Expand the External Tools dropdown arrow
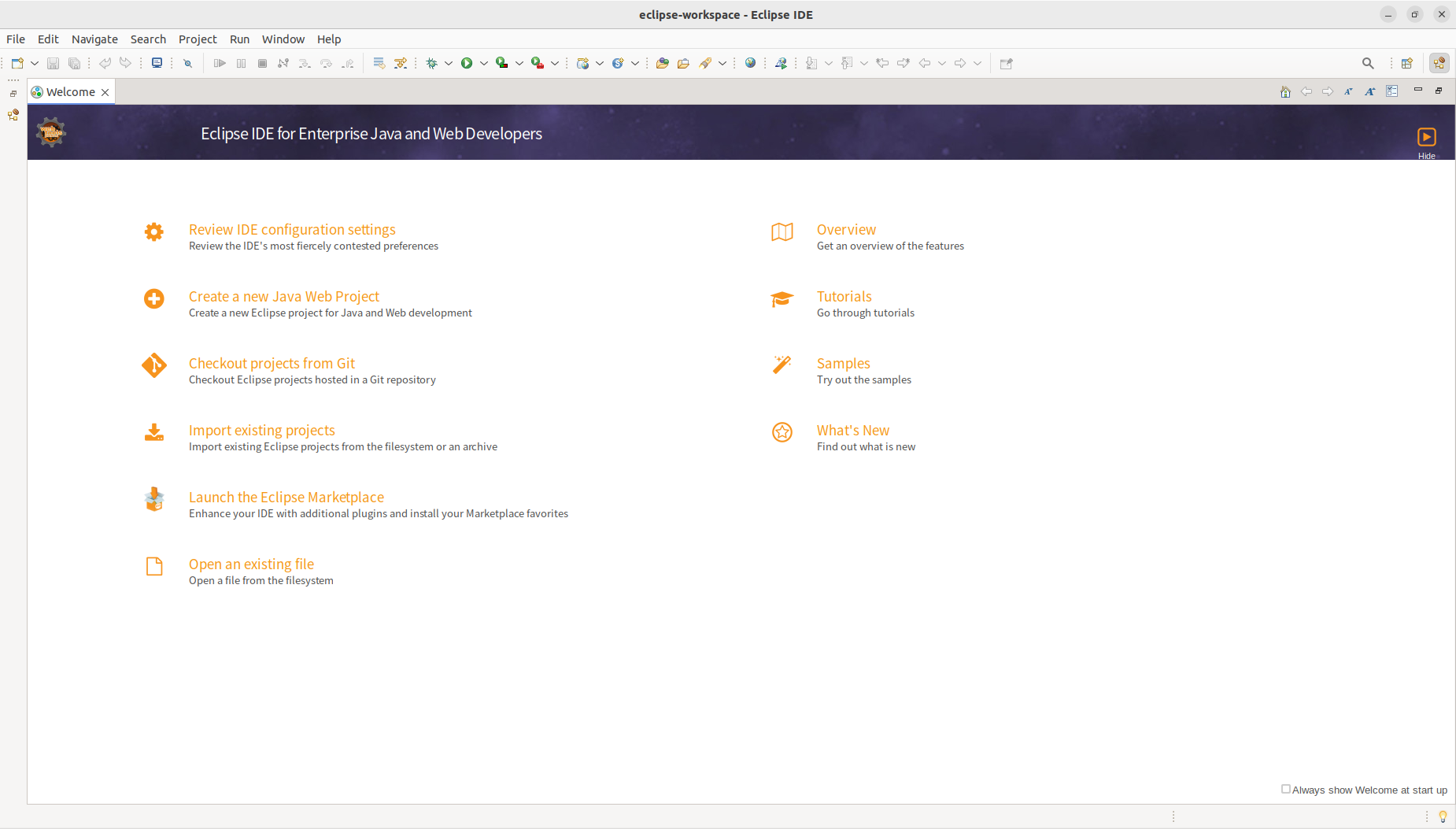 [555, 63]
